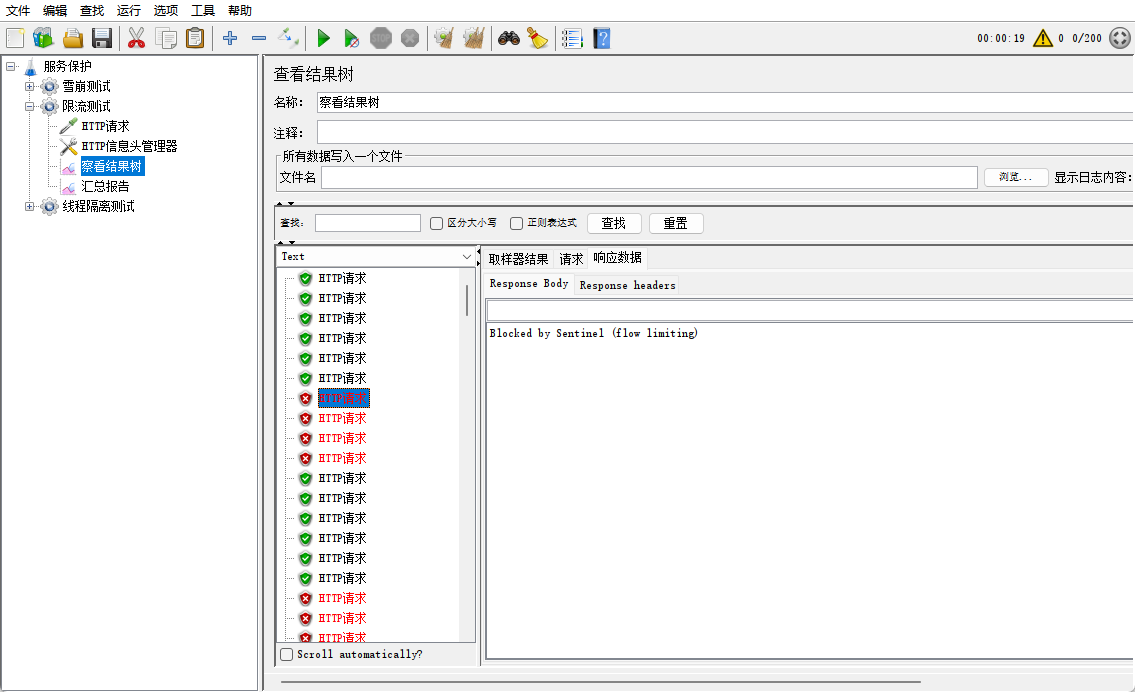This screenshot has height=692, width=1135.
Task: Switch to Response headers tab
Action: coord(627,285)
